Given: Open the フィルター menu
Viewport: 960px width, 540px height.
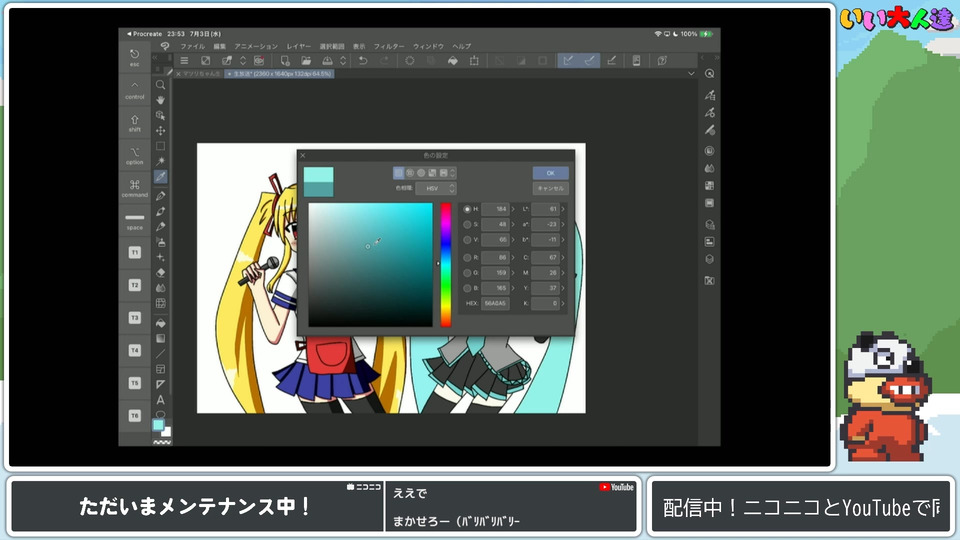Looking at the screenshot, I should 389,46.
